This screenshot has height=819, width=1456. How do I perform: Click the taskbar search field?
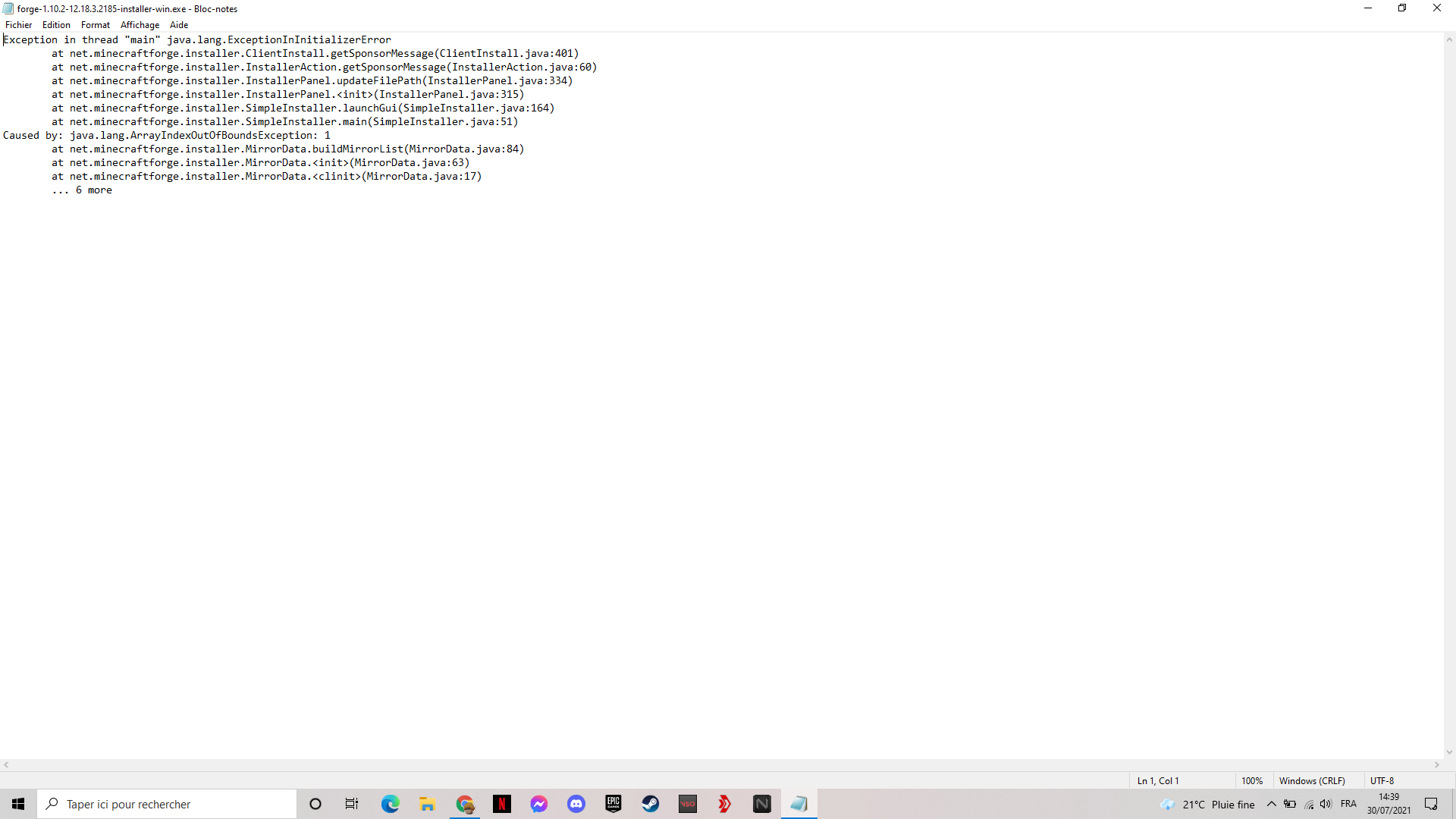coord(167,804)
